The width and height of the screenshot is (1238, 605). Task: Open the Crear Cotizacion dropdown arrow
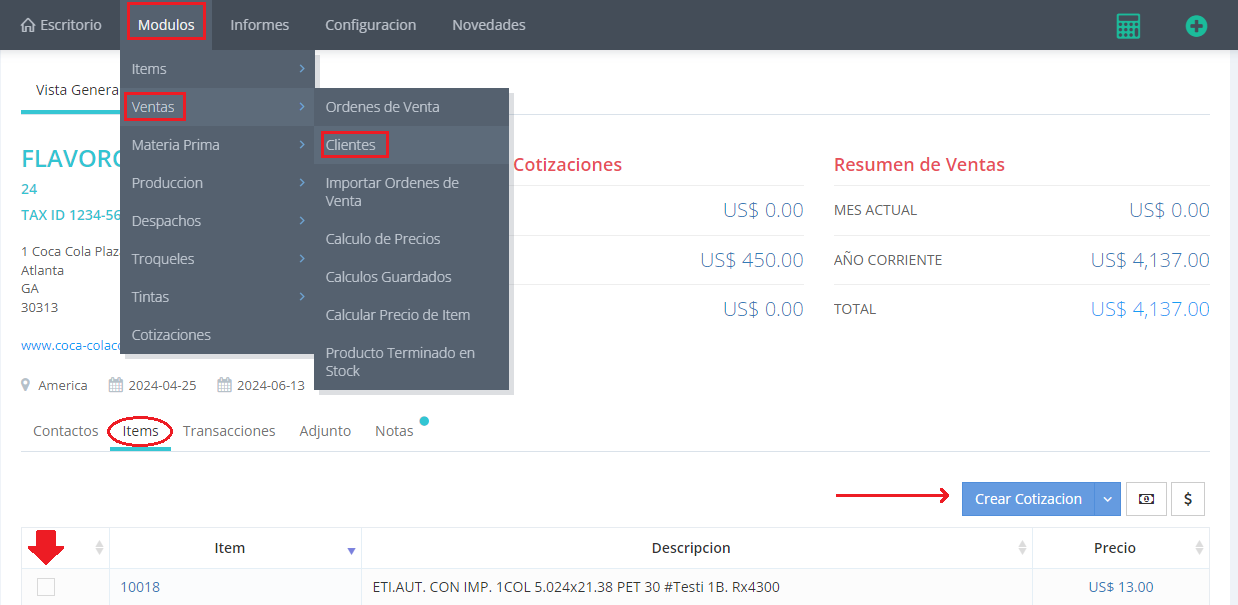tap(1107, 499)
